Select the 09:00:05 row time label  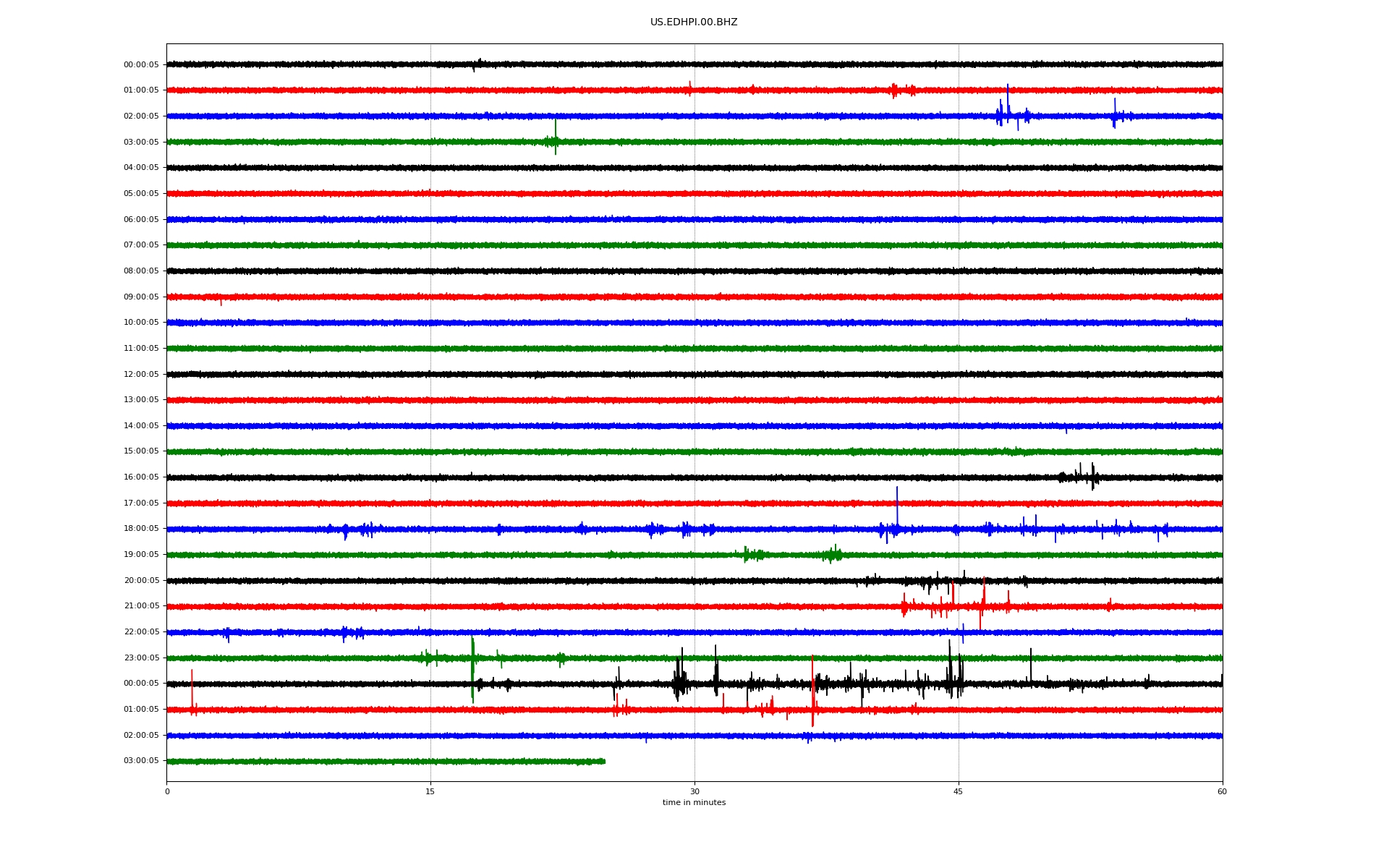tap(141, 297)
